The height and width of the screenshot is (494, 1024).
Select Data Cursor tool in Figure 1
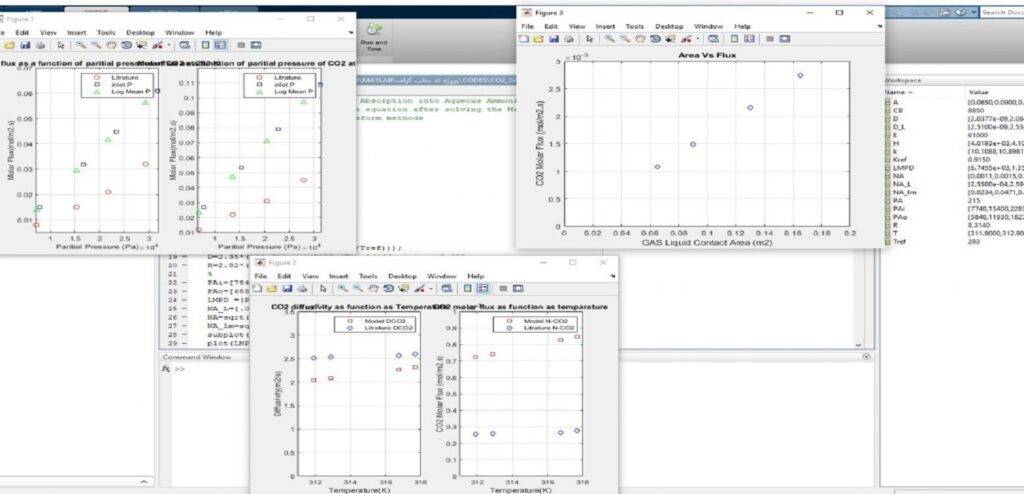(142, 45)
